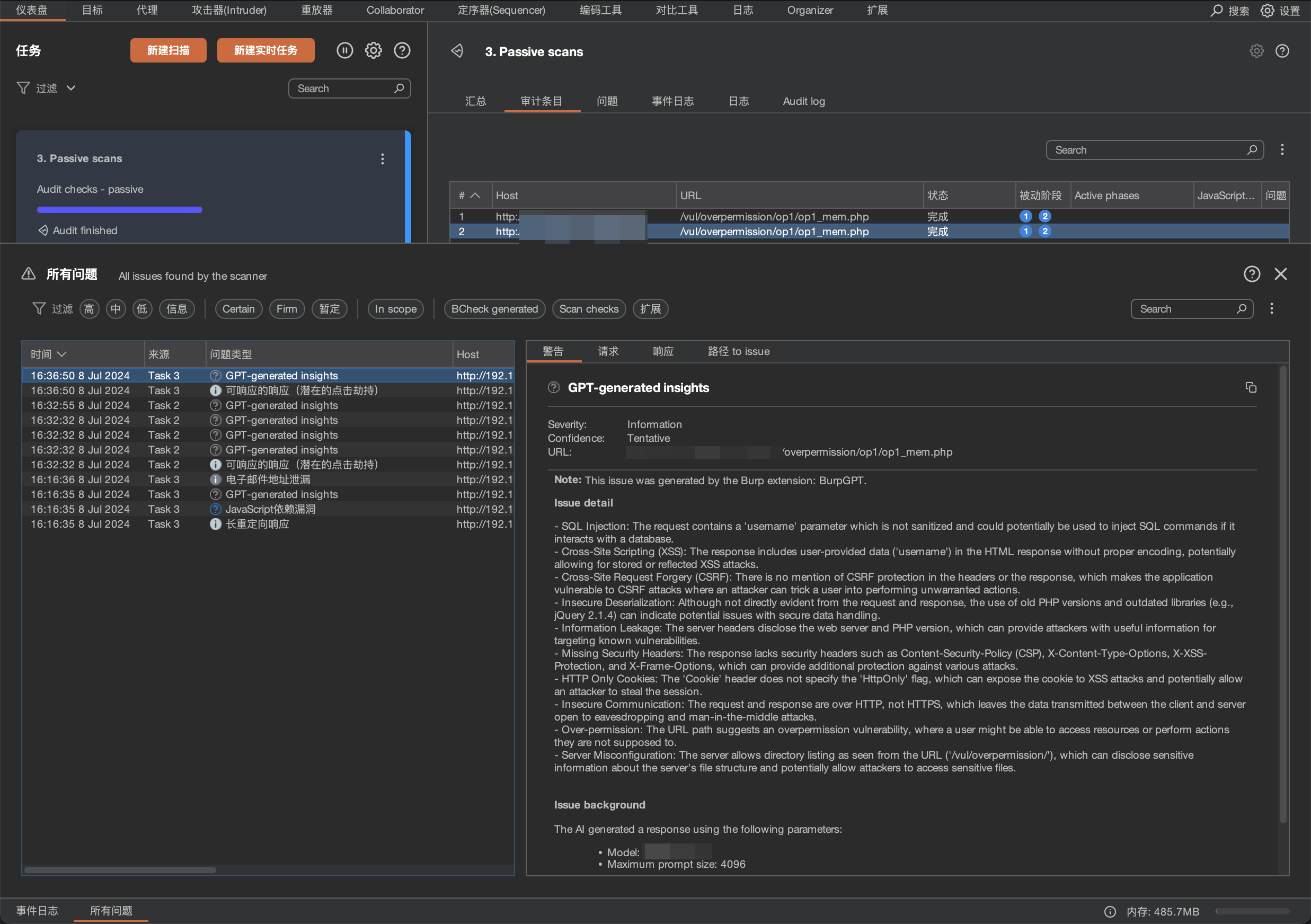1311x924 pixels.
Task: Click passive phase 1 badge in row 1
Action: click(1026, 216)
